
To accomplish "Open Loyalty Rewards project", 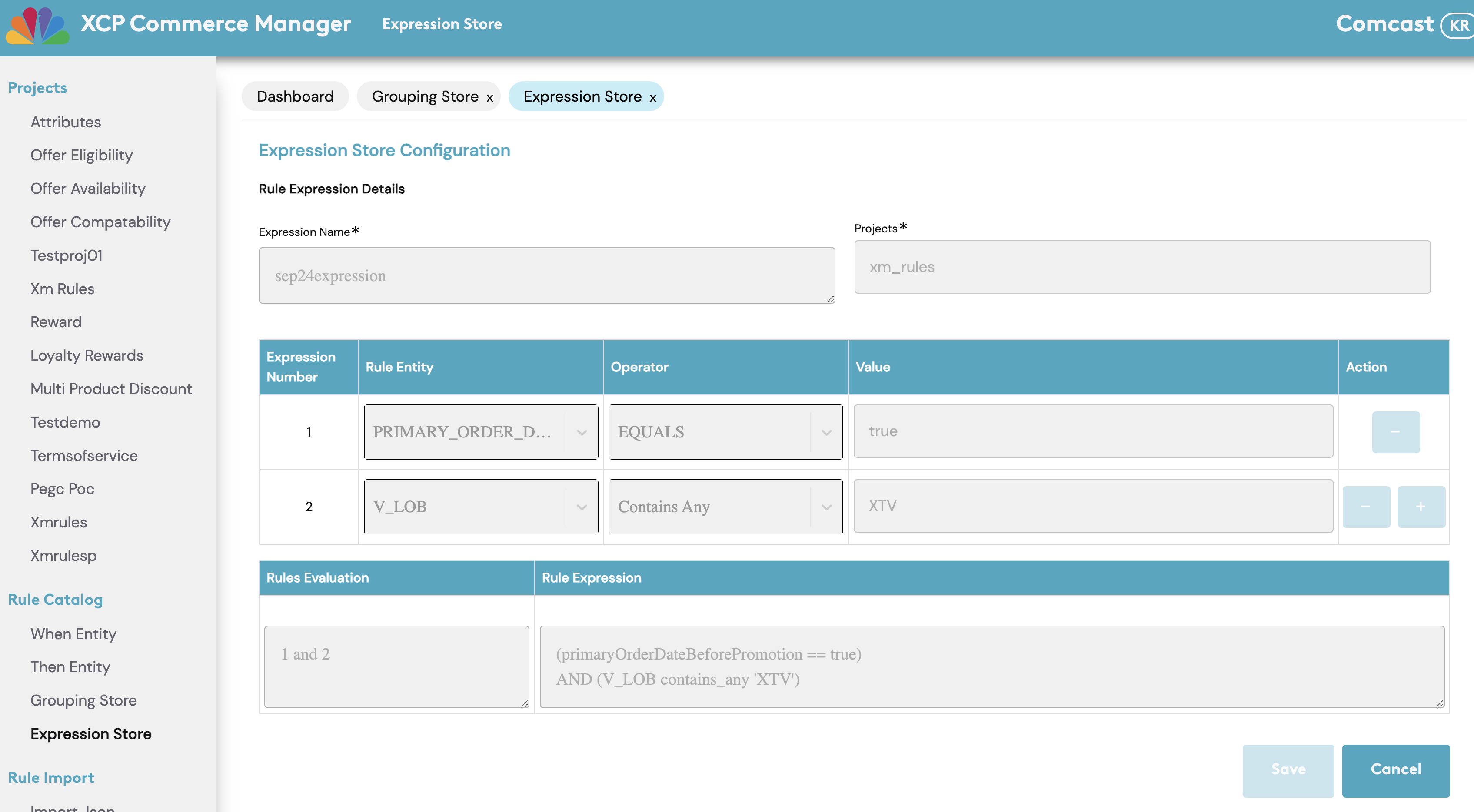I will [x=87, y=355].
